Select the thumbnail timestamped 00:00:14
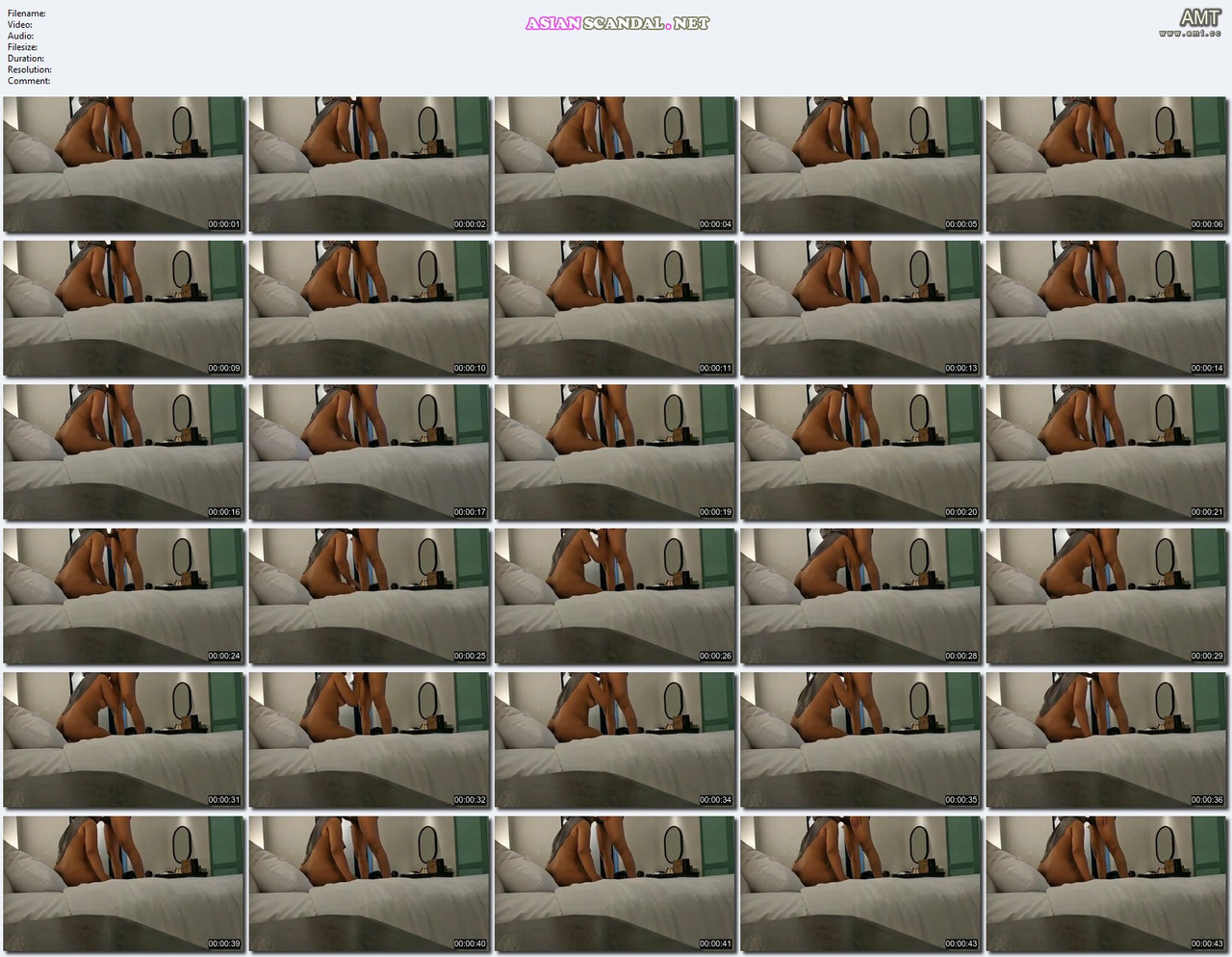 (1107, 308)
